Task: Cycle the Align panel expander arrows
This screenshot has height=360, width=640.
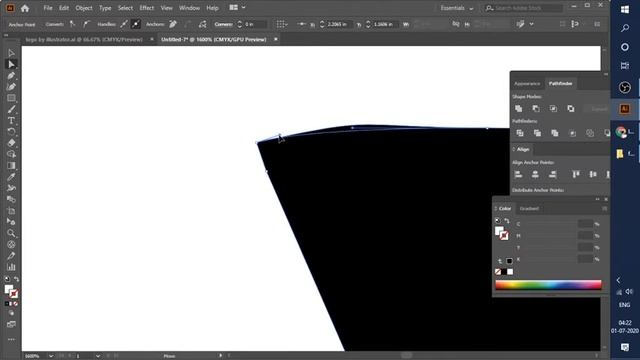Action: [514, 149]
